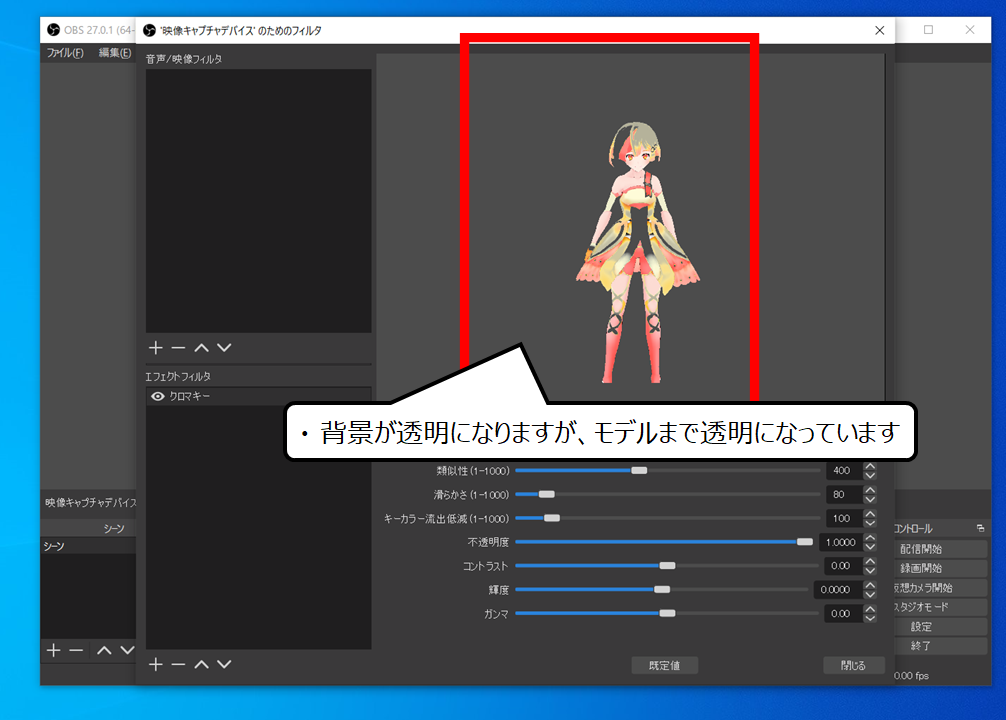Decrease 滑らかさ value with down stepper
Image resolution: width=1006 pixels, height=720 pixels.
(870, 499)
